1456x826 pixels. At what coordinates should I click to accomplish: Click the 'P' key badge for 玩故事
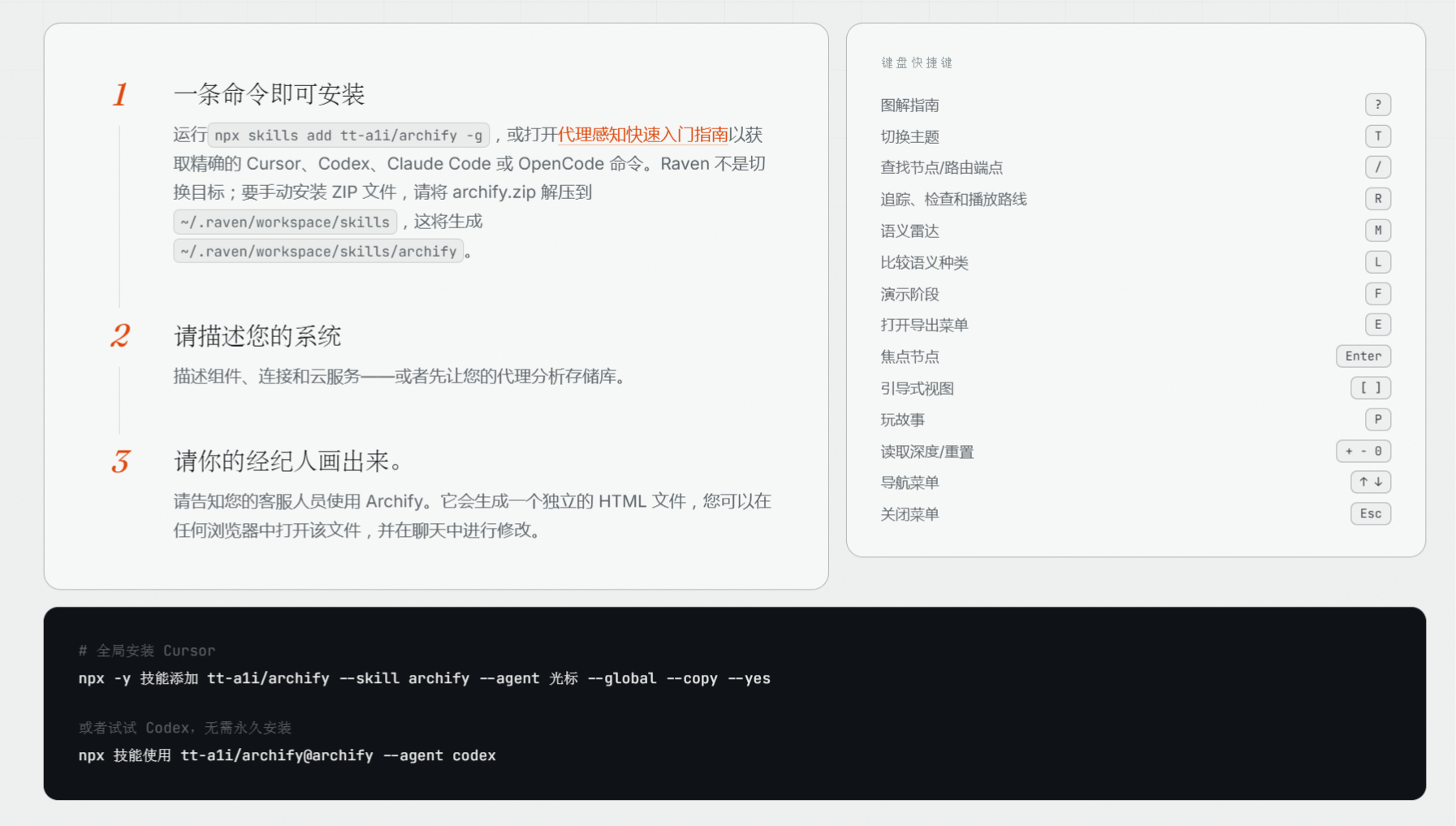tap(1378, 420)
